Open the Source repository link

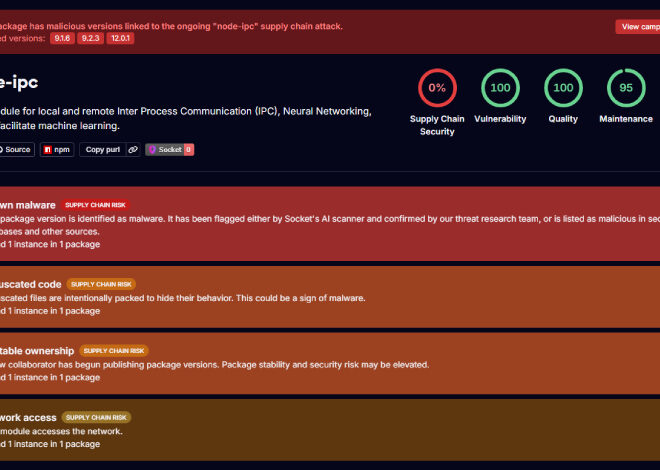pyautogui.click(x=15, y=150)
